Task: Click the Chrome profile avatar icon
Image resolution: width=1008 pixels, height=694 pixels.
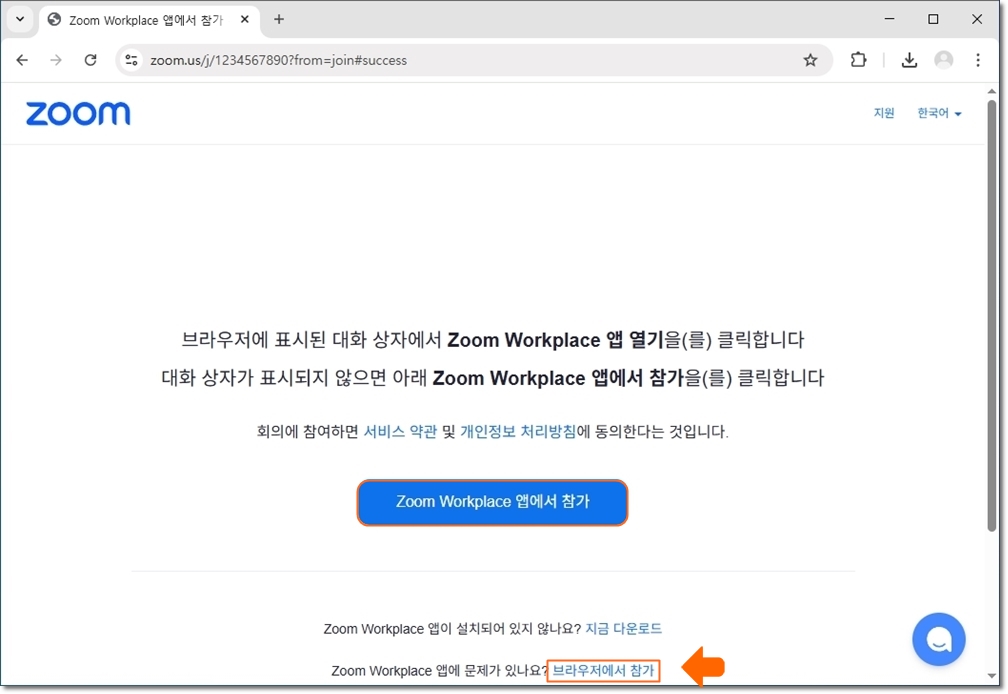Action: 943,60
